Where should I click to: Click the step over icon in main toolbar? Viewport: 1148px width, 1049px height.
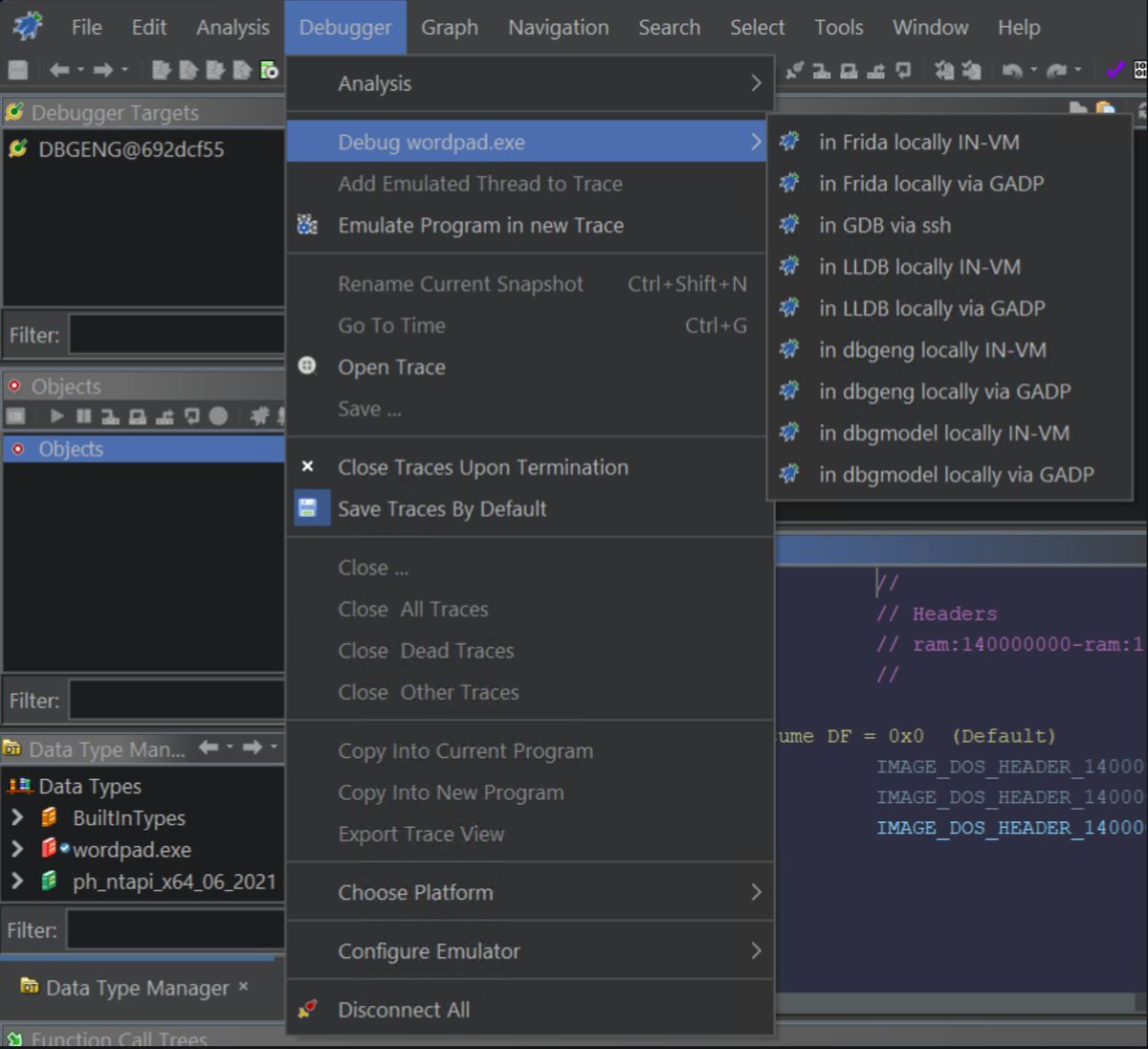click(849, 70)
